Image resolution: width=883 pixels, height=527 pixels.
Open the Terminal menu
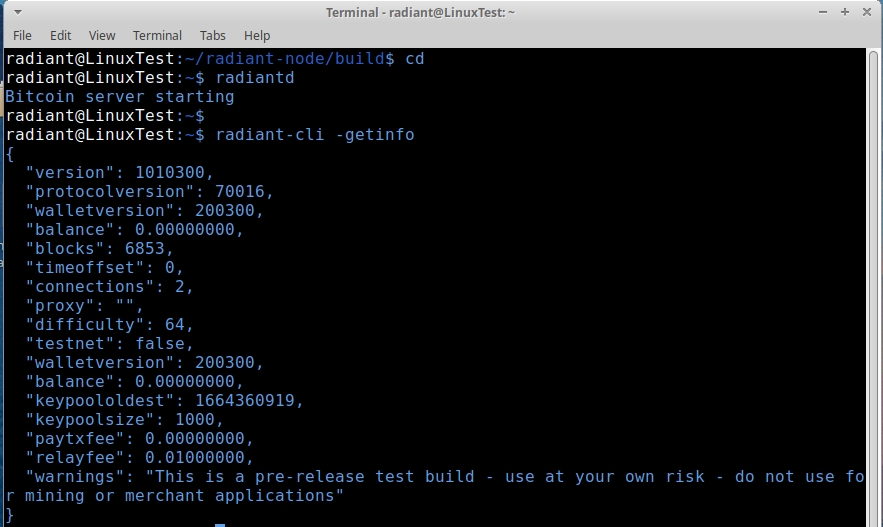click(157, 35)
